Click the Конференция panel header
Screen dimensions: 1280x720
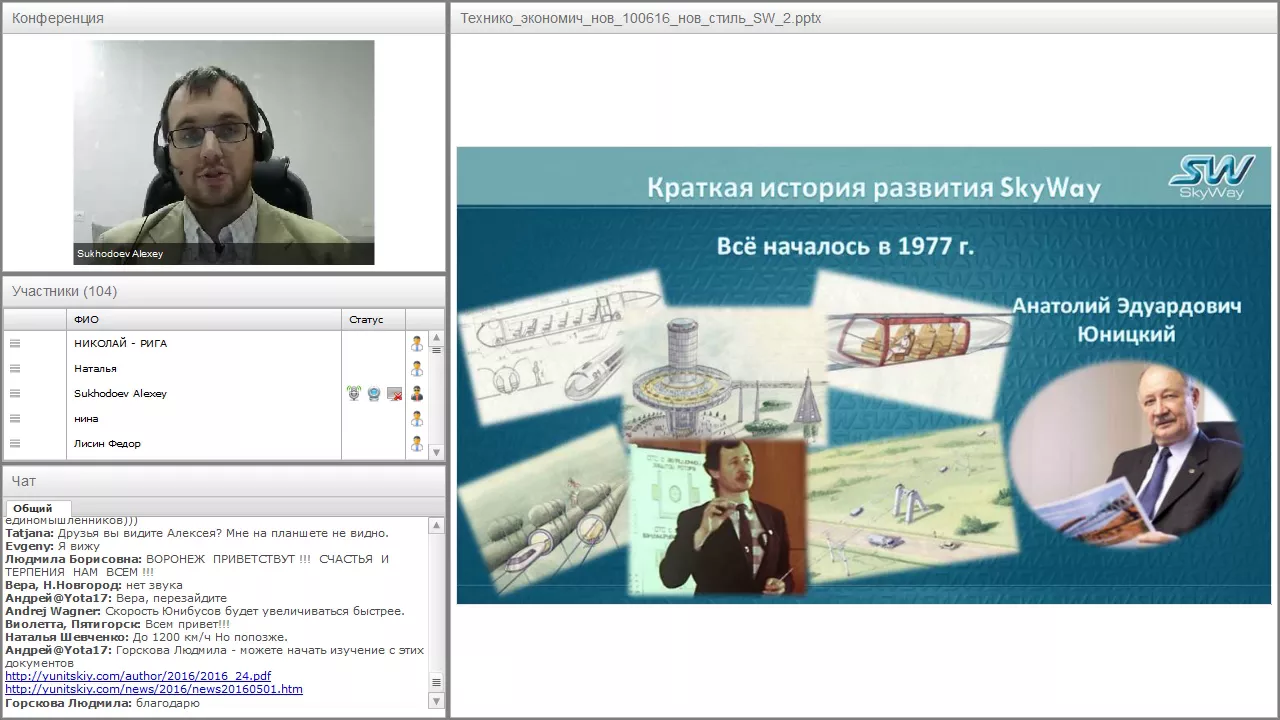tap(224, 18)
